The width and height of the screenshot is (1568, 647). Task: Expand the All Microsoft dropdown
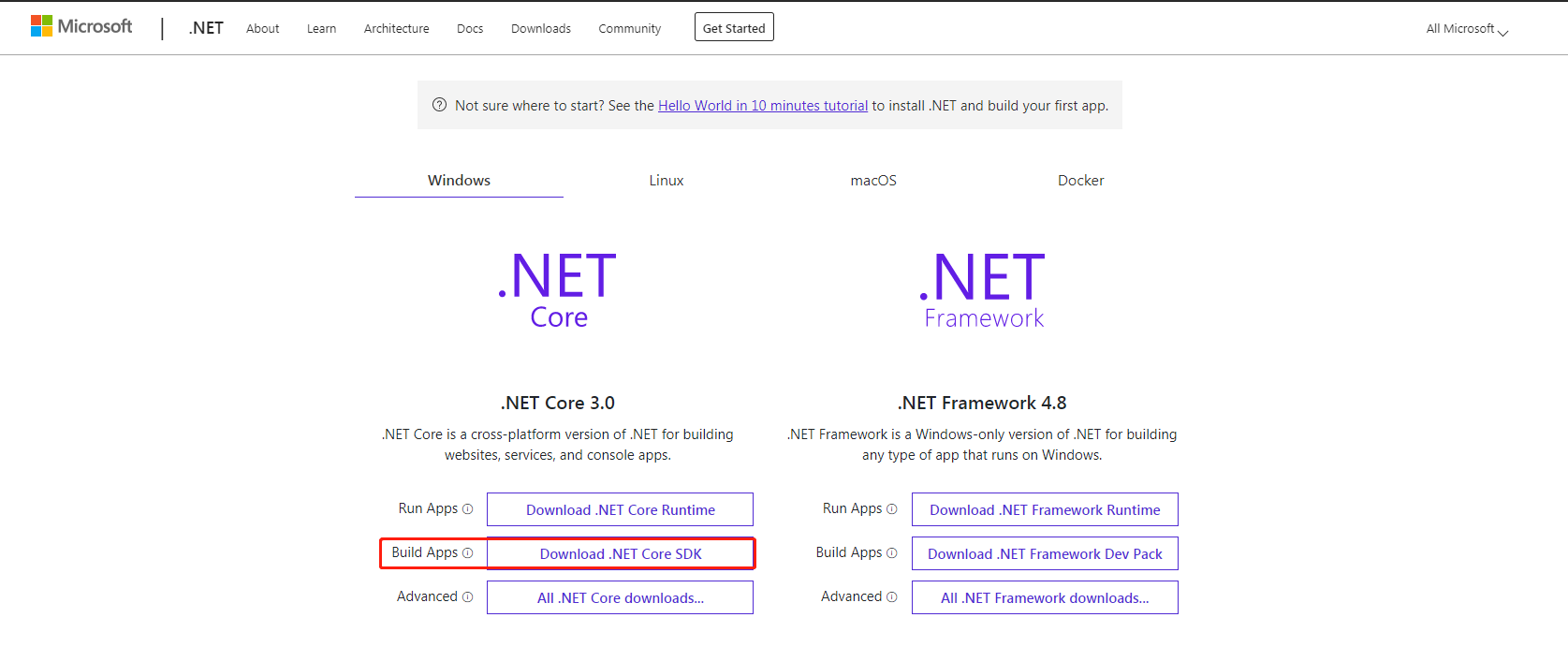point(1467,29)
